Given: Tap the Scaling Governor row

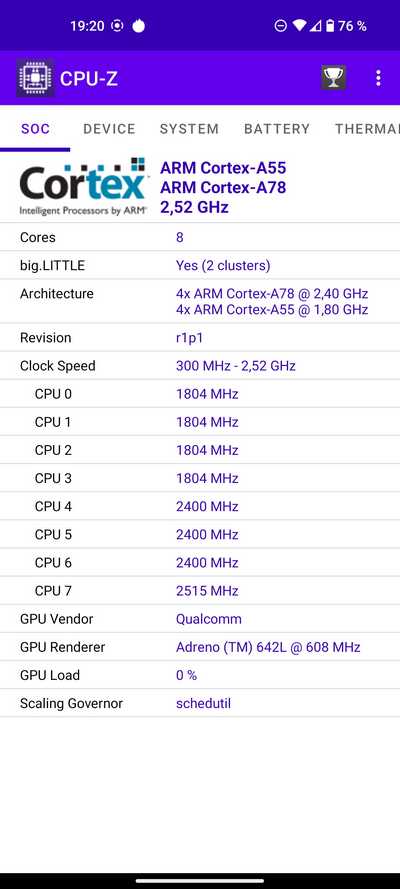Looking at the screenshot, I should pos(200,704).
